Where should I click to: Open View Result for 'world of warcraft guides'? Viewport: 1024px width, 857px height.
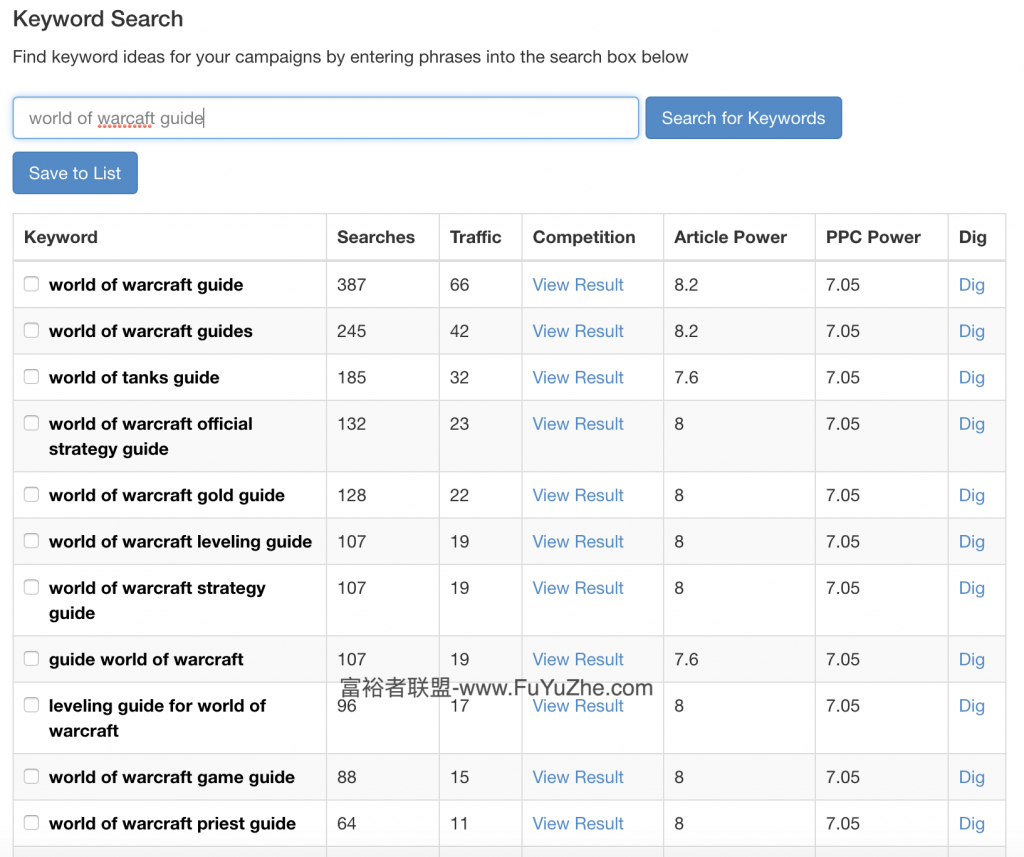tap(578, 331)
